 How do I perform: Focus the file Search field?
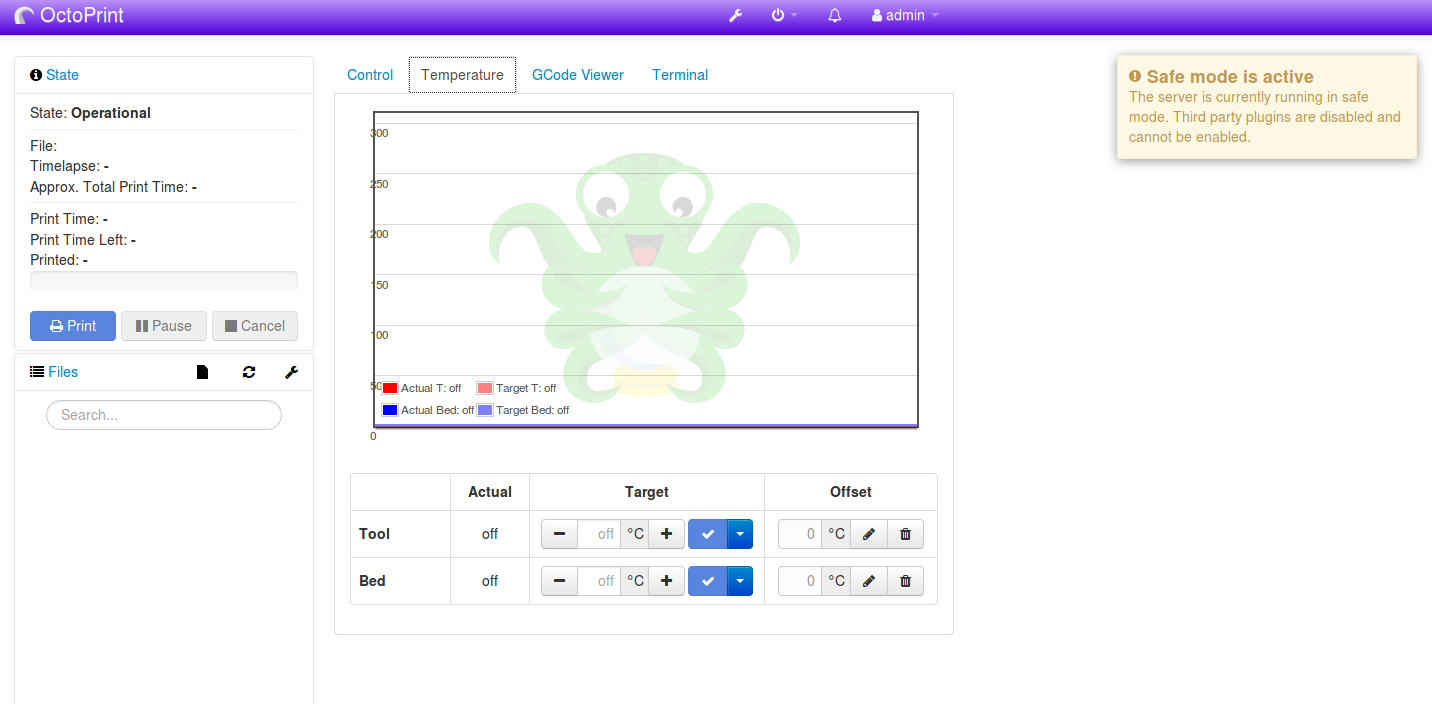(x=164, y=415)
